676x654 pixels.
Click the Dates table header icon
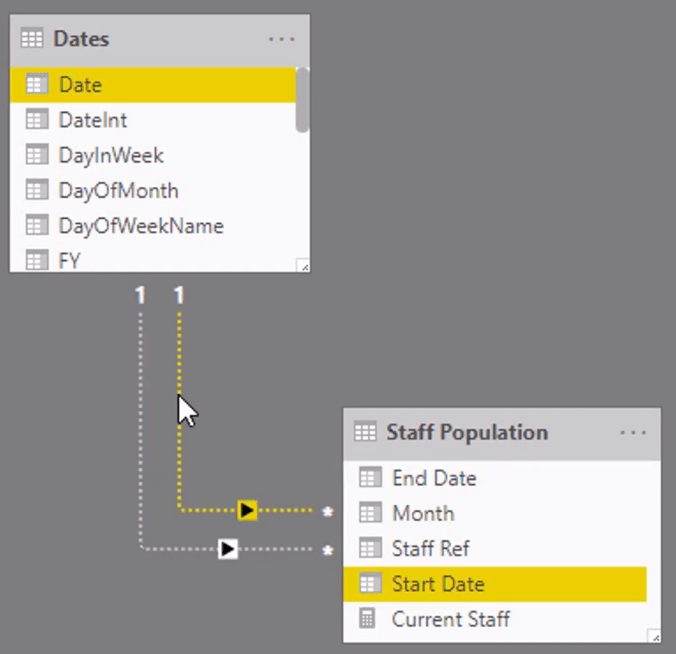(x=32, y=38)
